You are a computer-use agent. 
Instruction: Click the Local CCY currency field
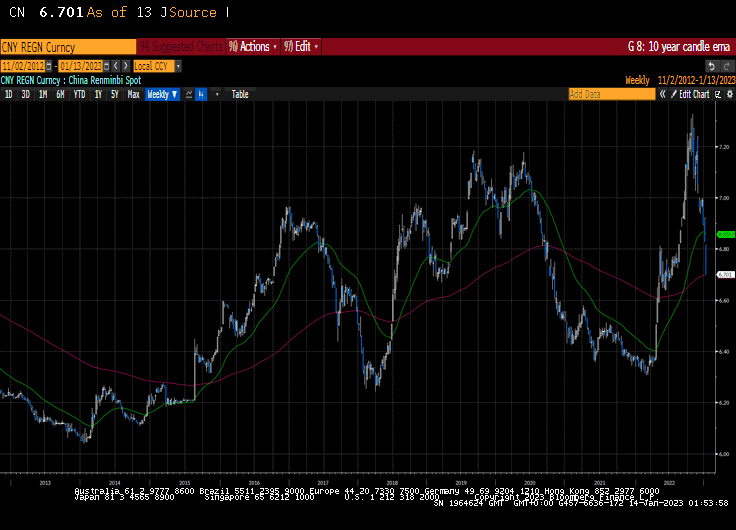click(154, 66)
